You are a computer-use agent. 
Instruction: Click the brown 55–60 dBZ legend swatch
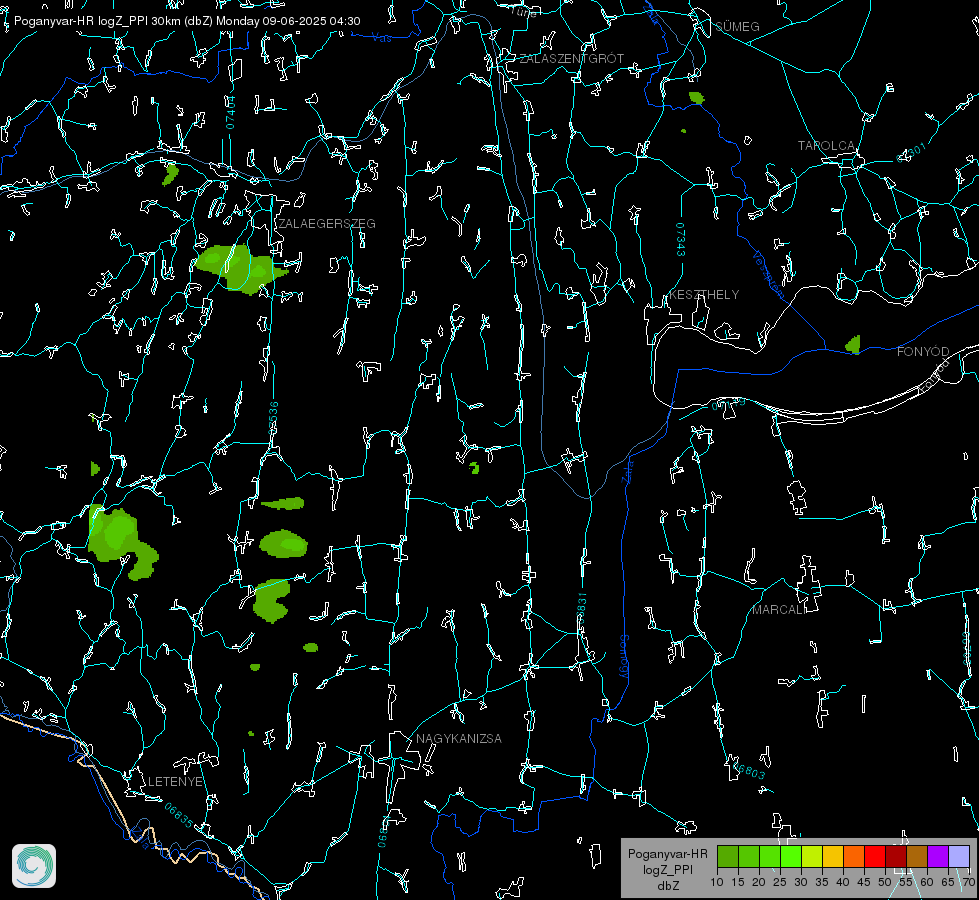point(917,856)
